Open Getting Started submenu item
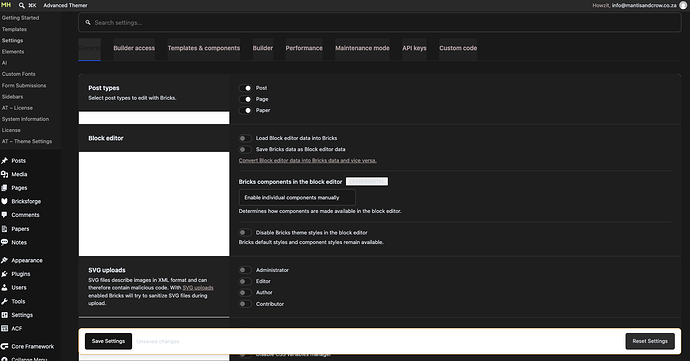This screenshot has height=361, width=690. pos(20,18)
